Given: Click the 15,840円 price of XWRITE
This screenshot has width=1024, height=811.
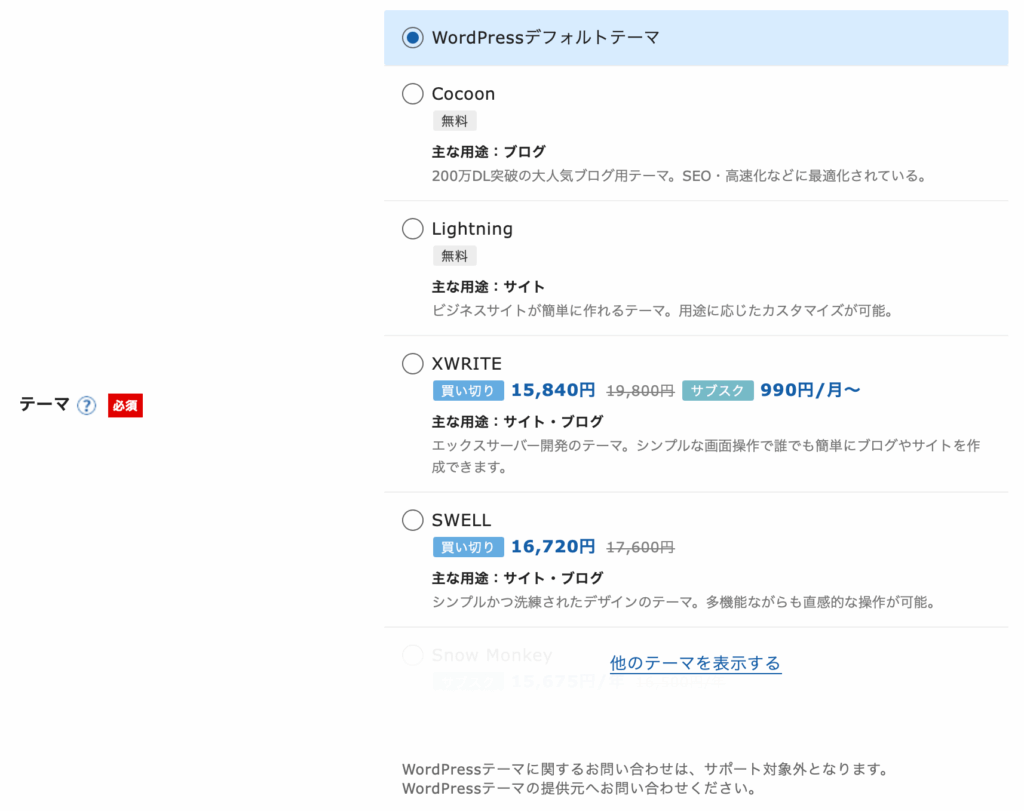Looking at the screenshot, I should [x=553, y=390].
